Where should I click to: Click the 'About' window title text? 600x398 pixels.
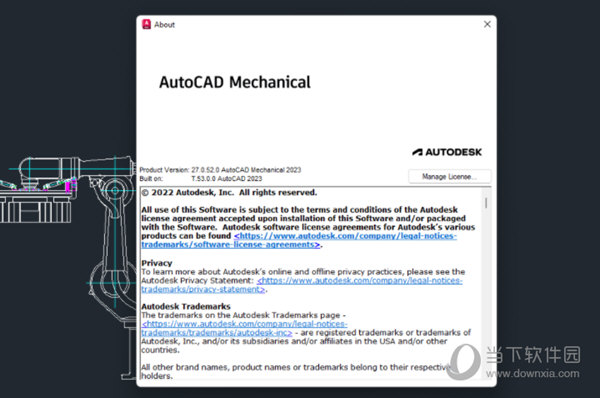pos(165,25)
